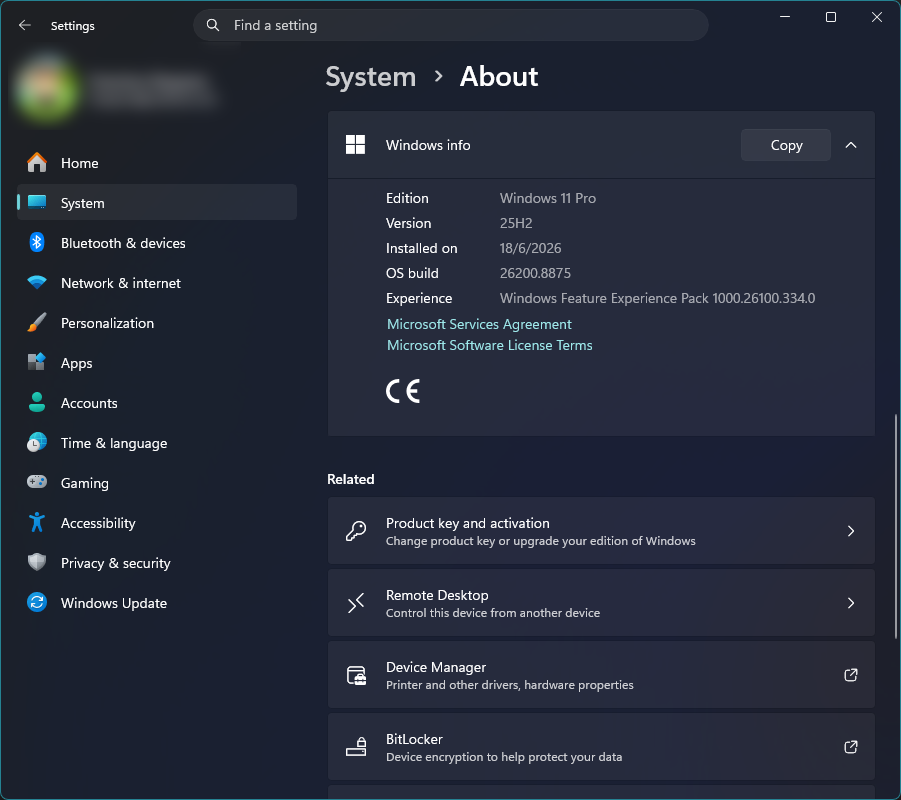Screen dimensions: 901x800
Task: Open Network & internet settings
Action: point(157,283)
